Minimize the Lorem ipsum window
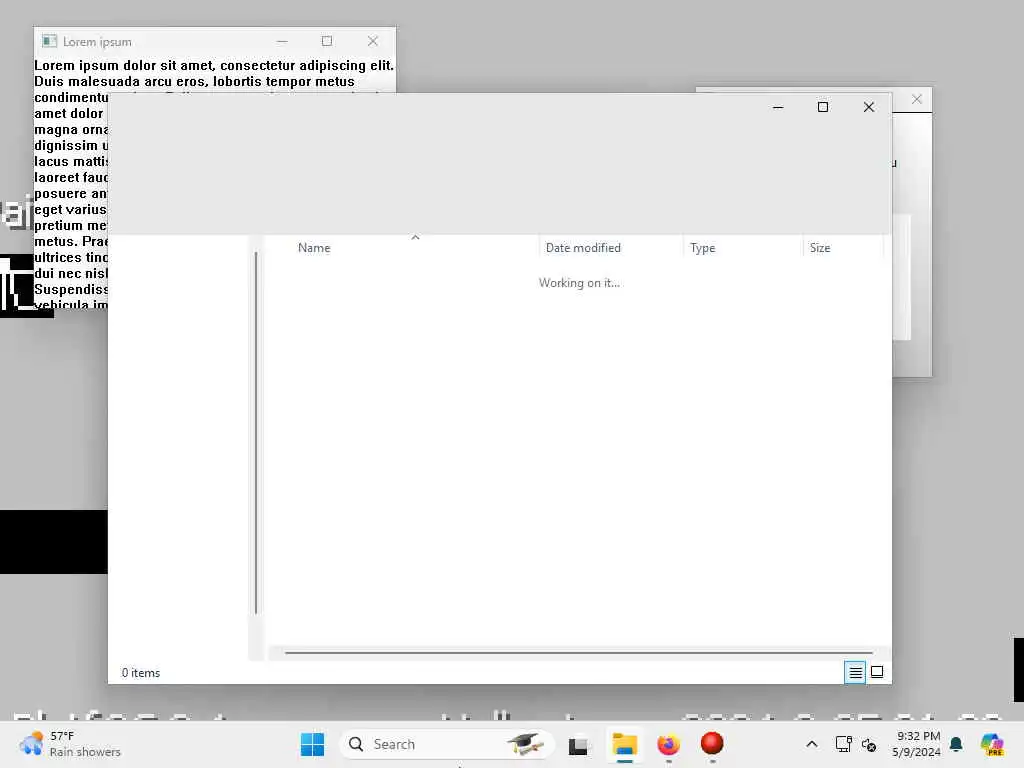Image resolution: width=1024 pixels, height=768 pixels. pyautogui.click(x=282, y=41)
